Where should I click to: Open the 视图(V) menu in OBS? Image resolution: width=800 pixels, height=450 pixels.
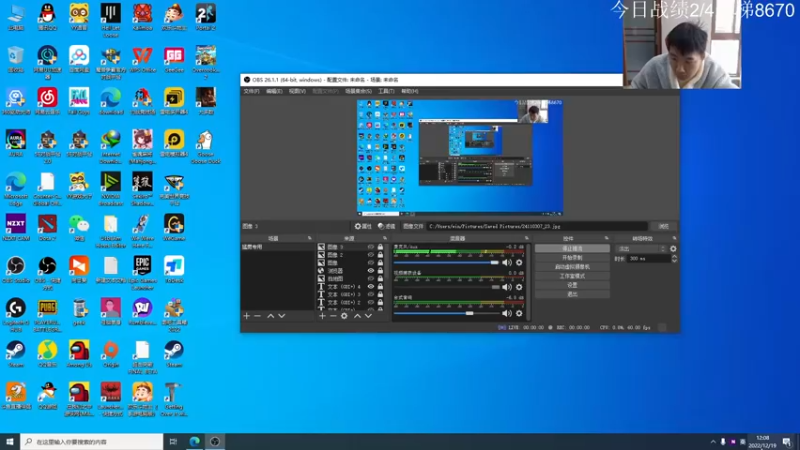coord(297,91)
